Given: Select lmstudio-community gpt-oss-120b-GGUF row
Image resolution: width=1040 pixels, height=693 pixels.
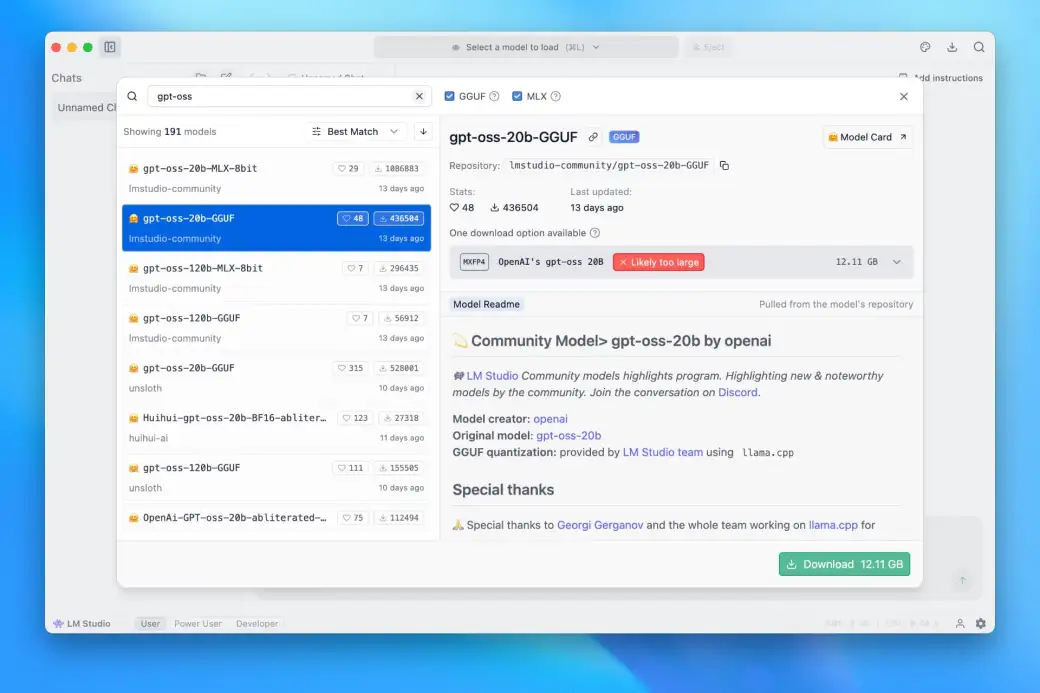Looking at the screenshot, I should 277,328.
